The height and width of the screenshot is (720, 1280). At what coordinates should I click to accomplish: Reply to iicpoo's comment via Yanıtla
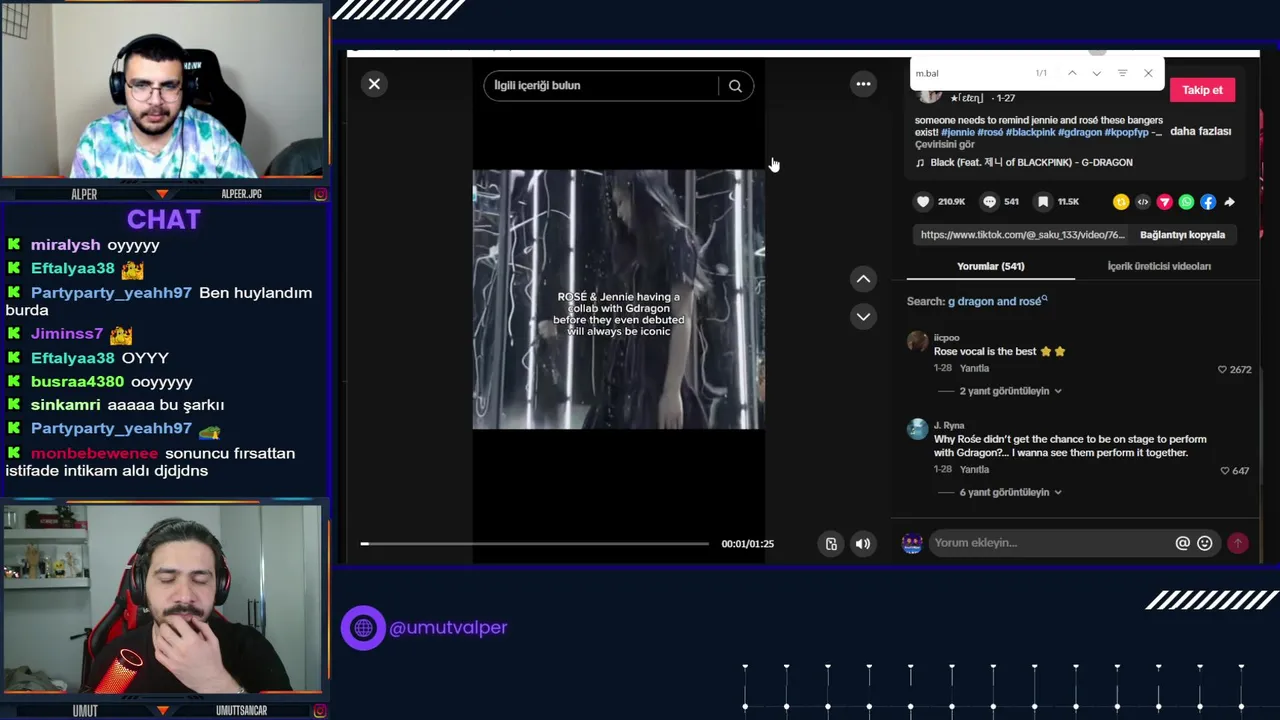974,368
